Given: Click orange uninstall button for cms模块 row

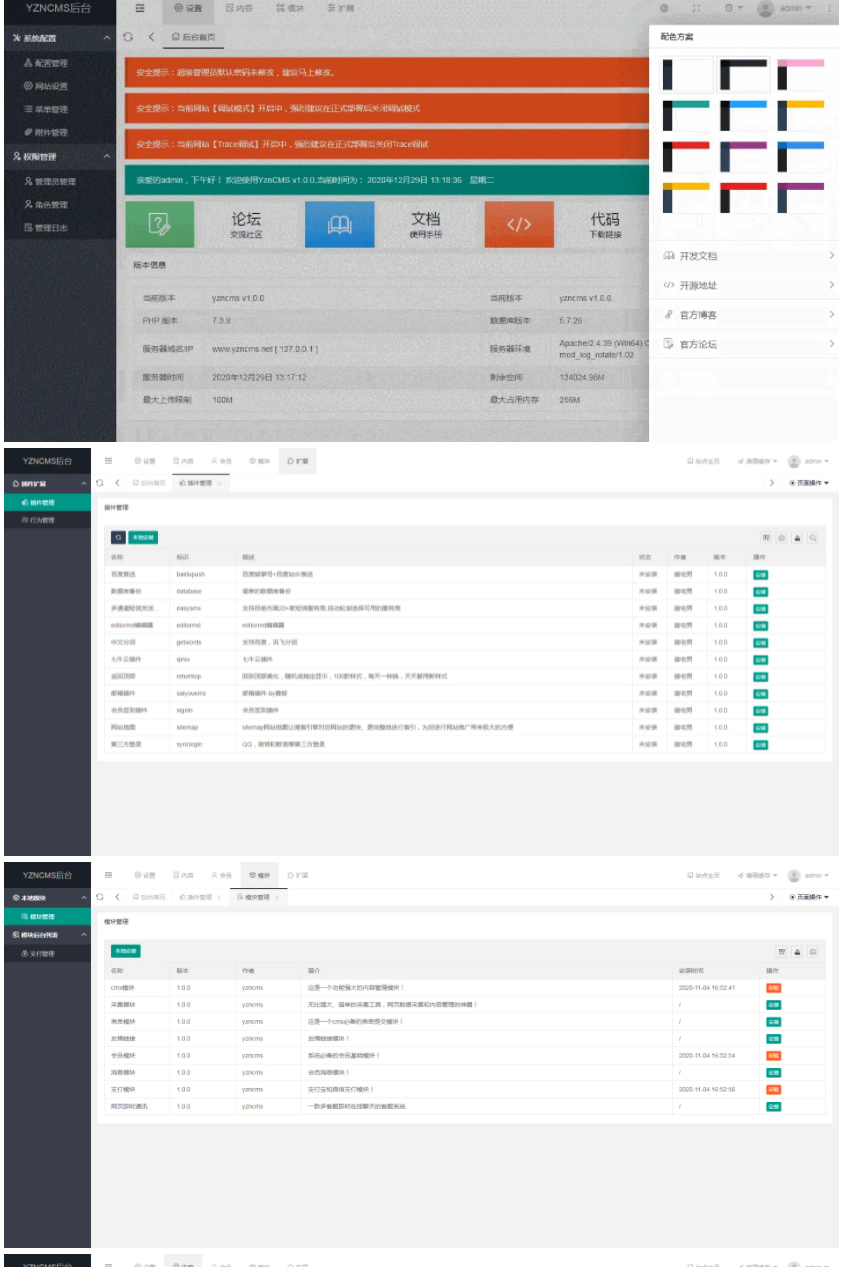Looking at the screenshot, I should coord(773,988).
